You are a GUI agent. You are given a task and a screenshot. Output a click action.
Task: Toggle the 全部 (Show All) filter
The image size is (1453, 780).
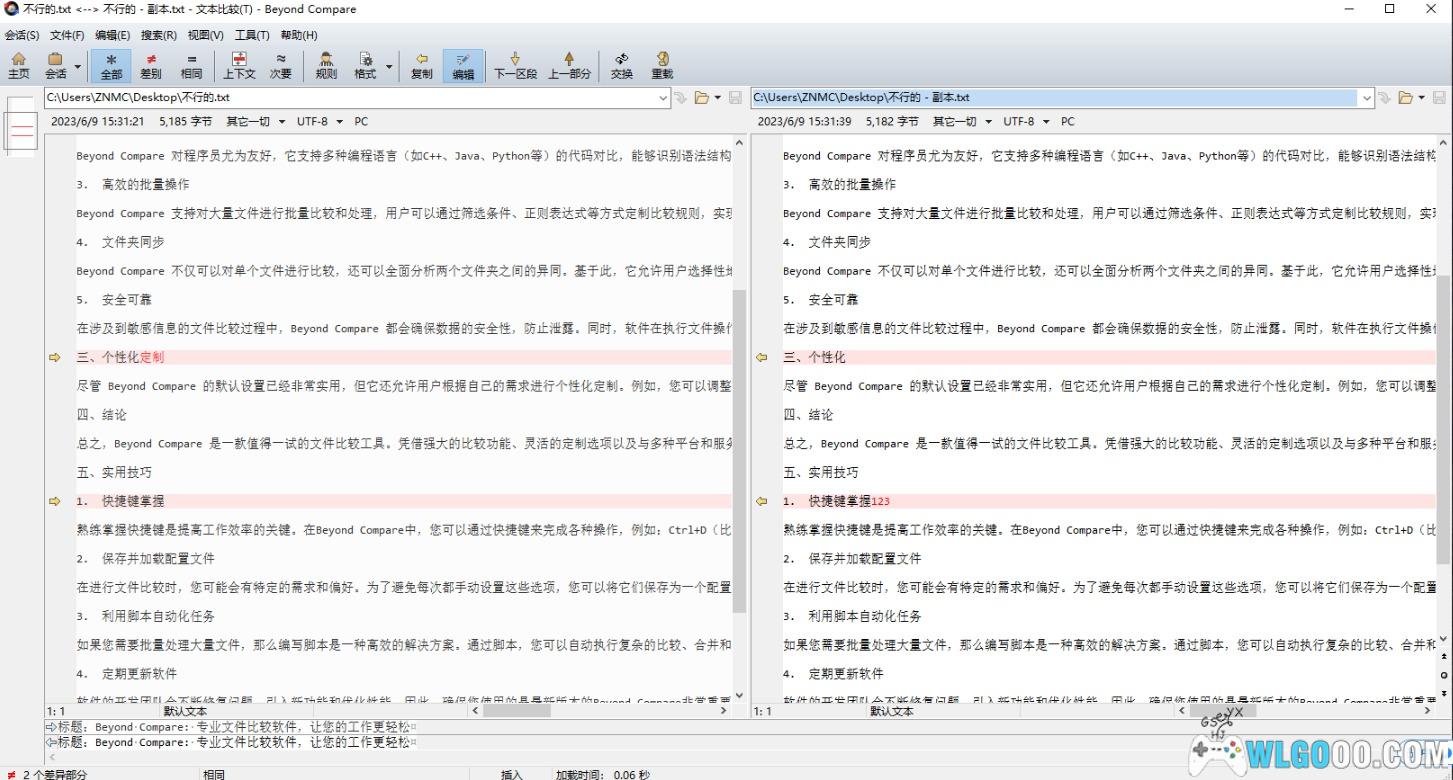click(111, 65)
